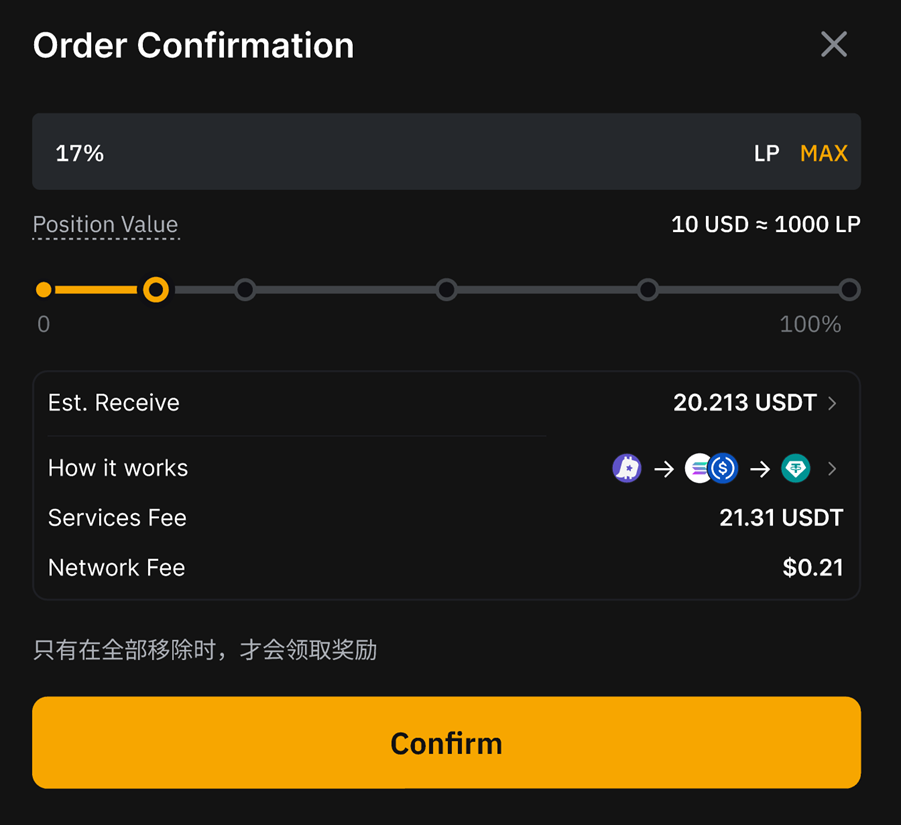Click the blue USDC coin icon
This screenshot has width=901, height=825.
click(x=722, y=468)
